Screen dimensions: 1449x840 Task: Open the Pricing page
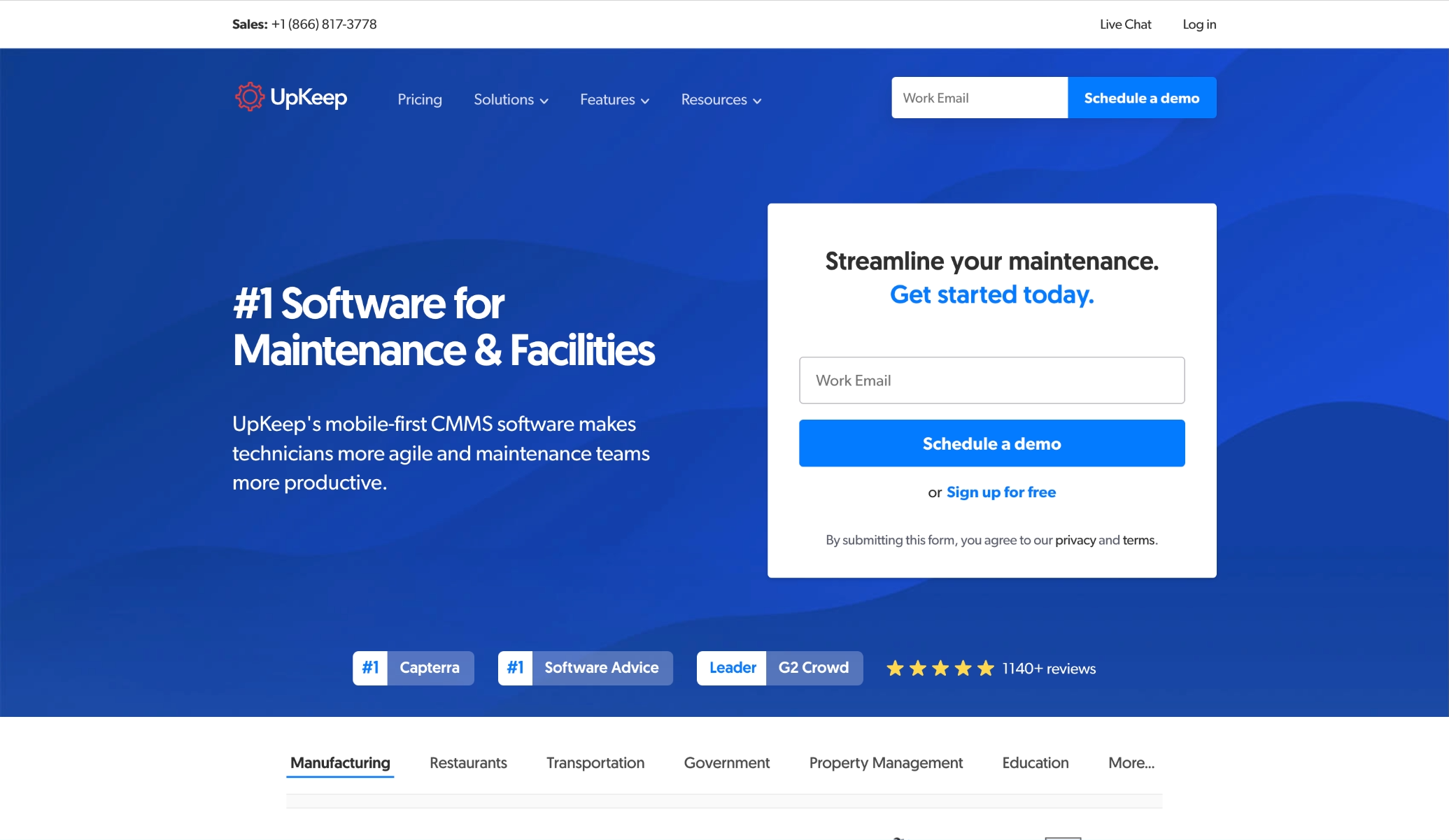[x=420, y=100]
